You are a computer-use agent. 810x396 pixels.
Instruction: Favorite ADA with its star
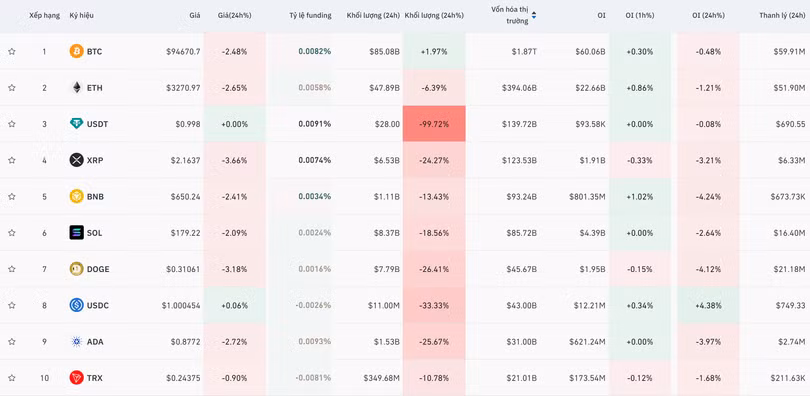click(11, 341)
